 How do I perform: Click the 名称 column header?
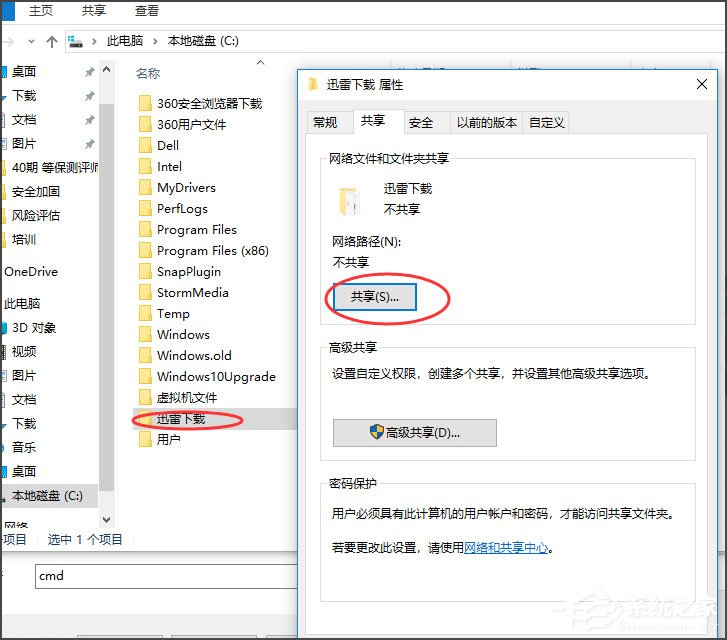point(148,73)
